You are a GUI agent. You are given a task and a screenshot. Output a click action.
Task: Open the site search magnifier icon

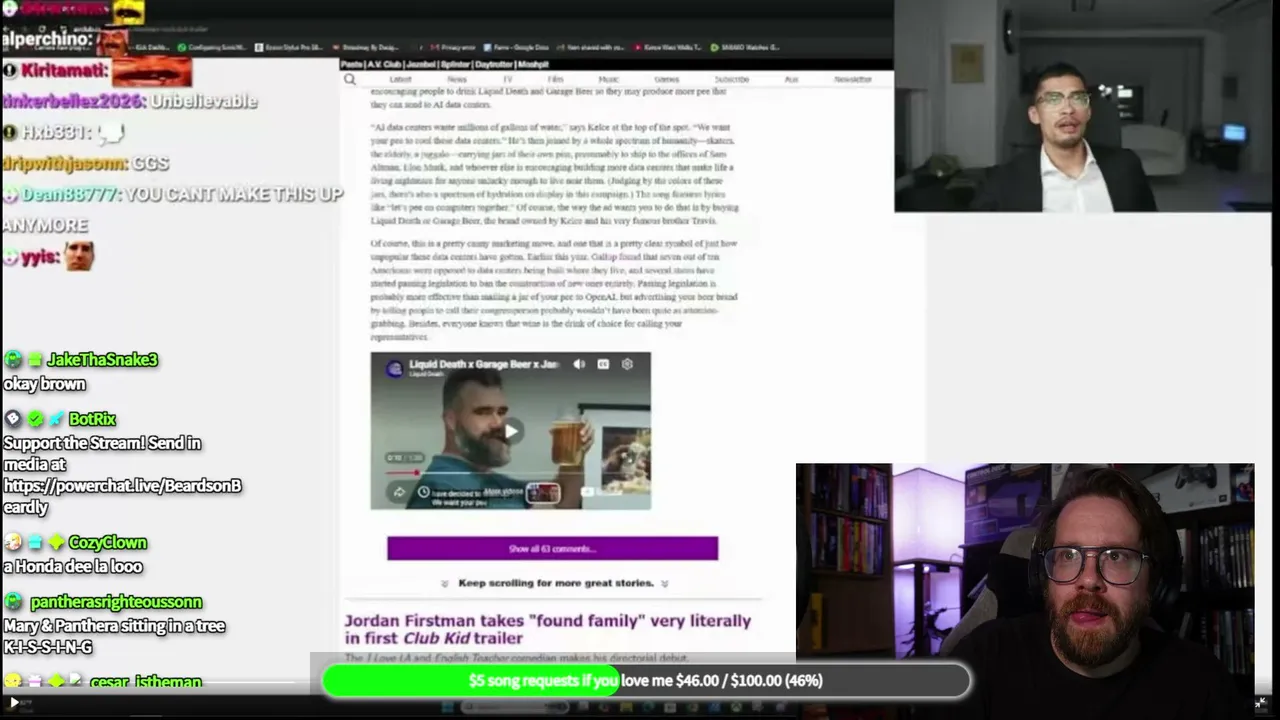(350, 79)
